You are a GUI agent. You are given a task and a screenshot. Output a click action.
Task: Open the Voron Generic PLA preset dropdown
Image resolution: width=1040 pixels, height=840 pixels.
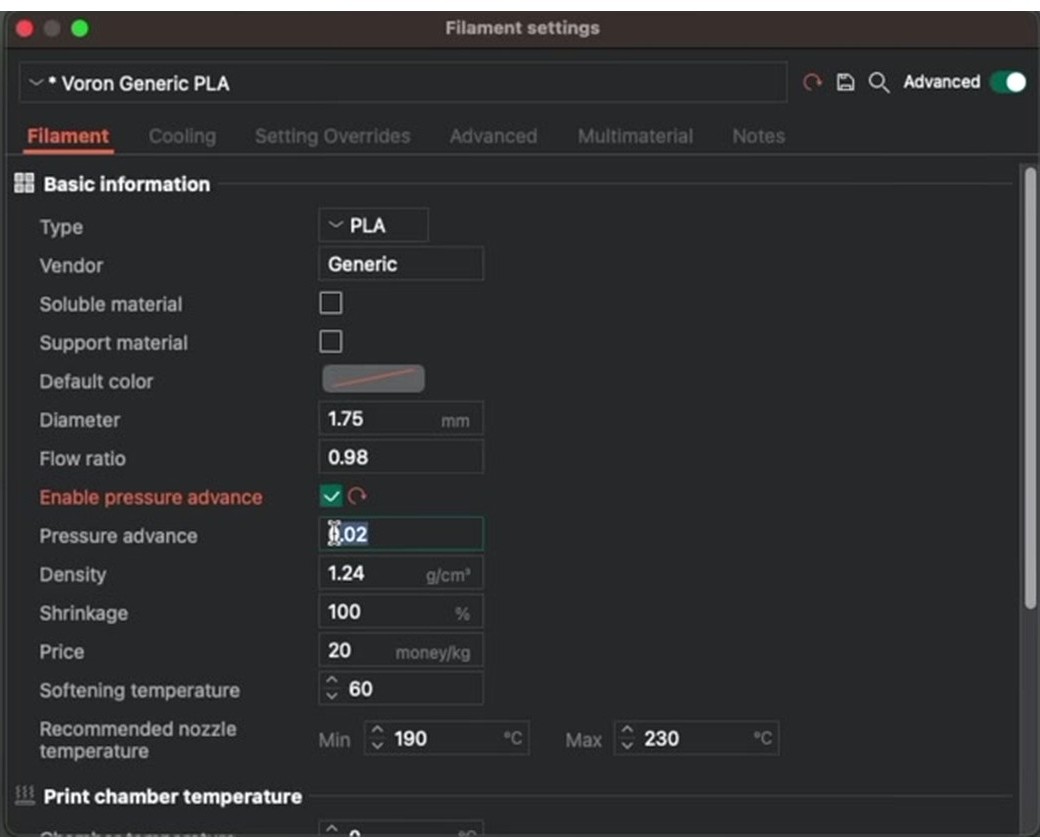[x=403, y=83]
